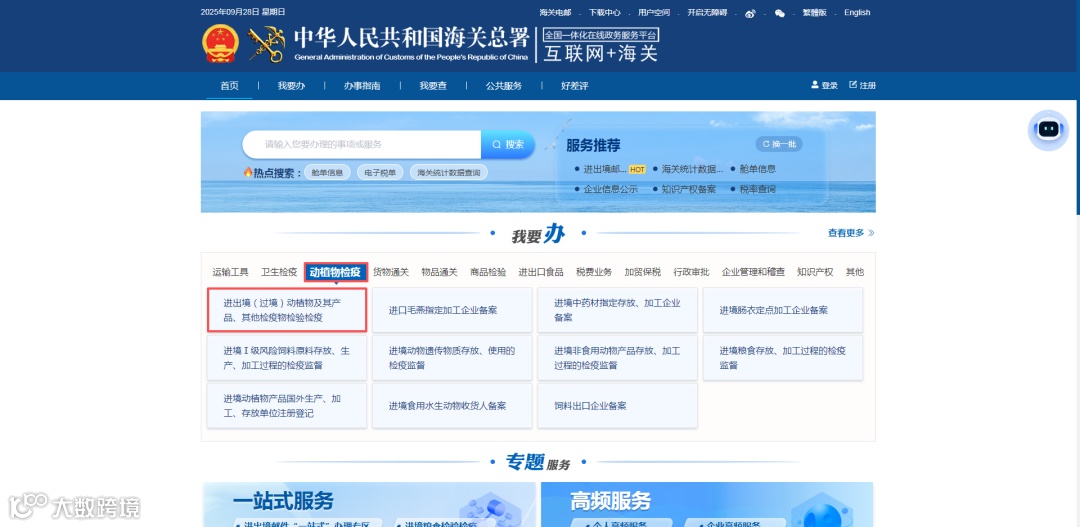Open 饲料出口企业备案 card
The height and width of the screenshot is (527, 1080).
coord(618,406)
